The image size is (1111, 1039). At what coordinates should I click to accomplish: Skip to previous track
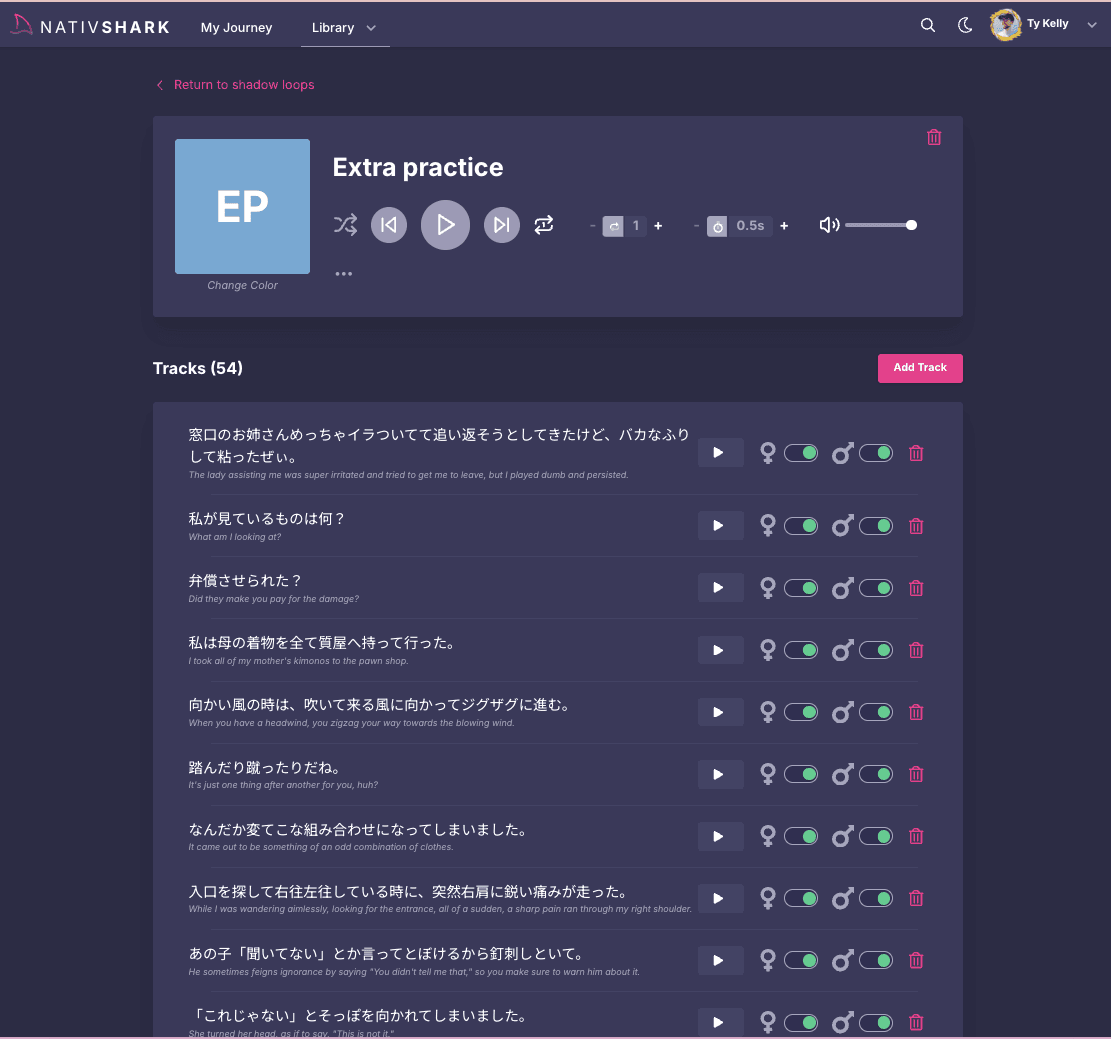(x=389, y=225)
